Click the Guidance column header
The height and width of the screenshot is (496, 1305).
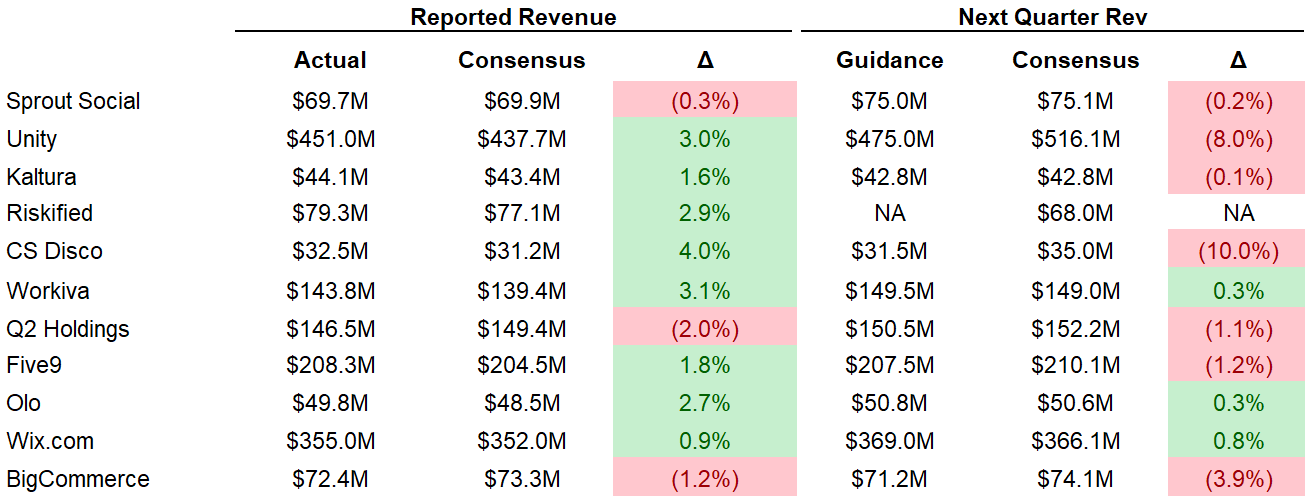tap(889, 60)
